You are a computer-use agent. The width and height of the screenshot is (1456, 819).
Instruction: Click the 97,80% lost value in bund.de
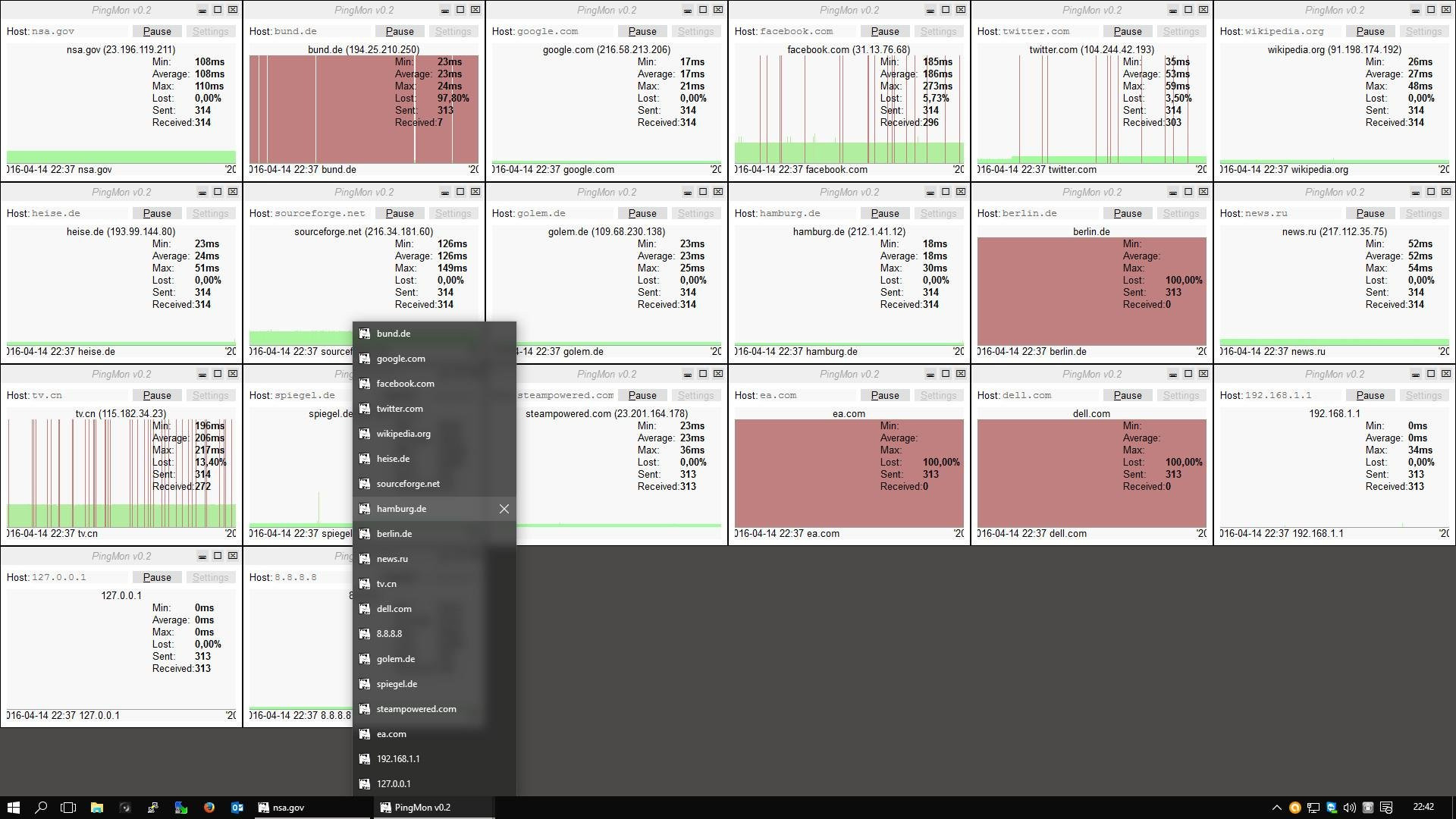(x=453, y=99)
